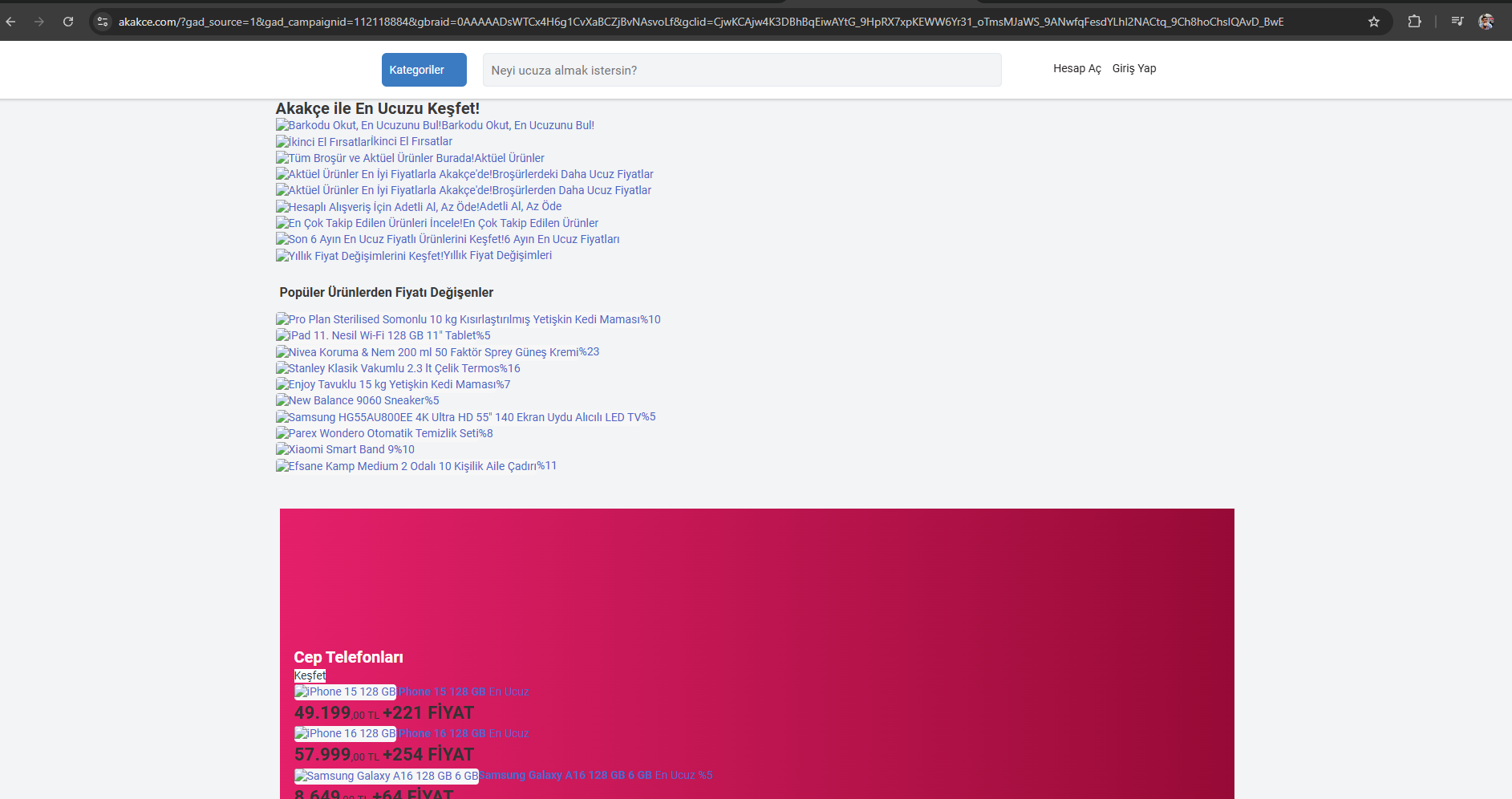Open 'Tüm Broşür ve Aktüel Ürünler' link
This screenshot has width=1512, height=799.
(x=410, y=158)
